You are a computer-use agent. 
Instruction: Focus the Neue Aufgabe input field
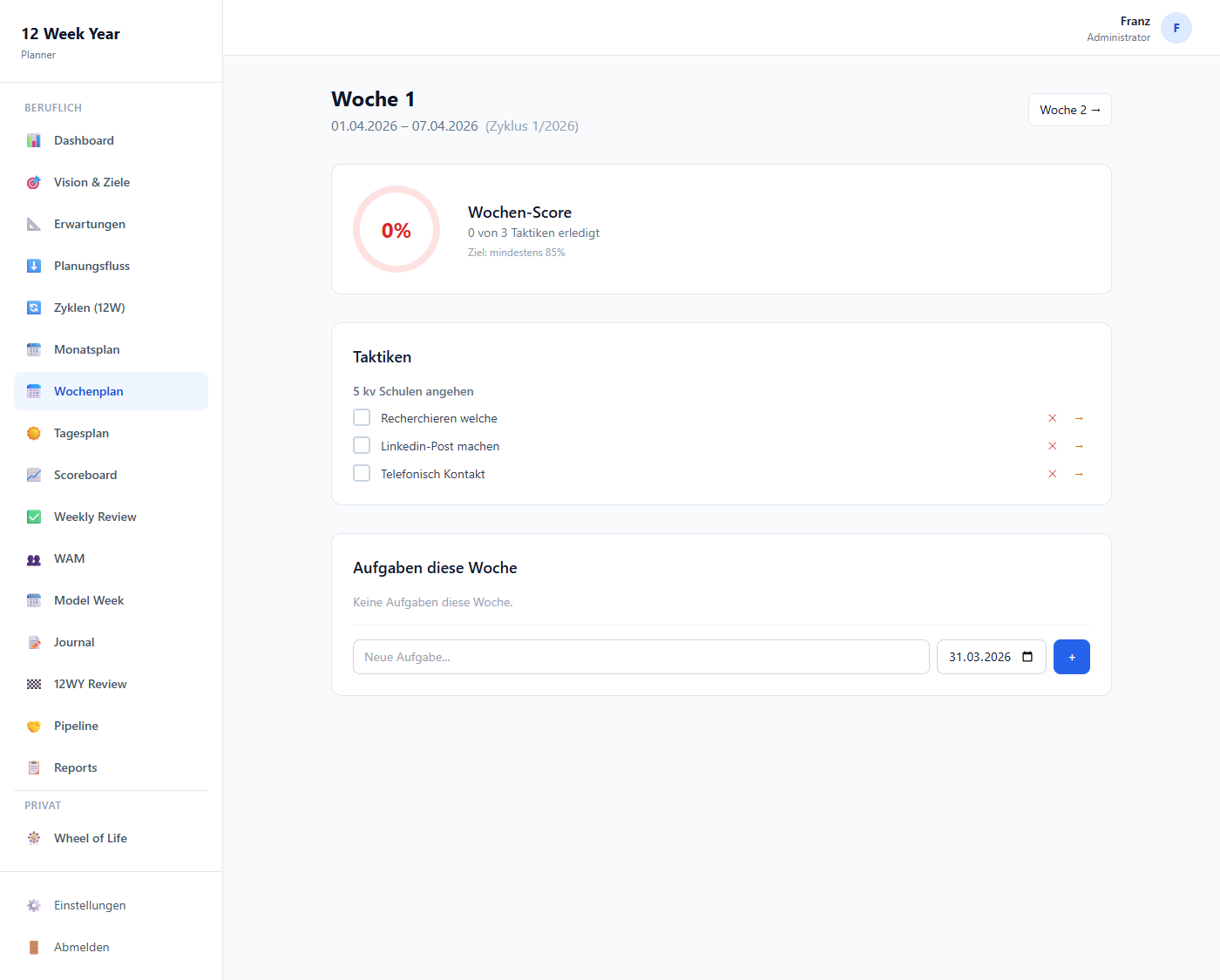coord(640,657)
